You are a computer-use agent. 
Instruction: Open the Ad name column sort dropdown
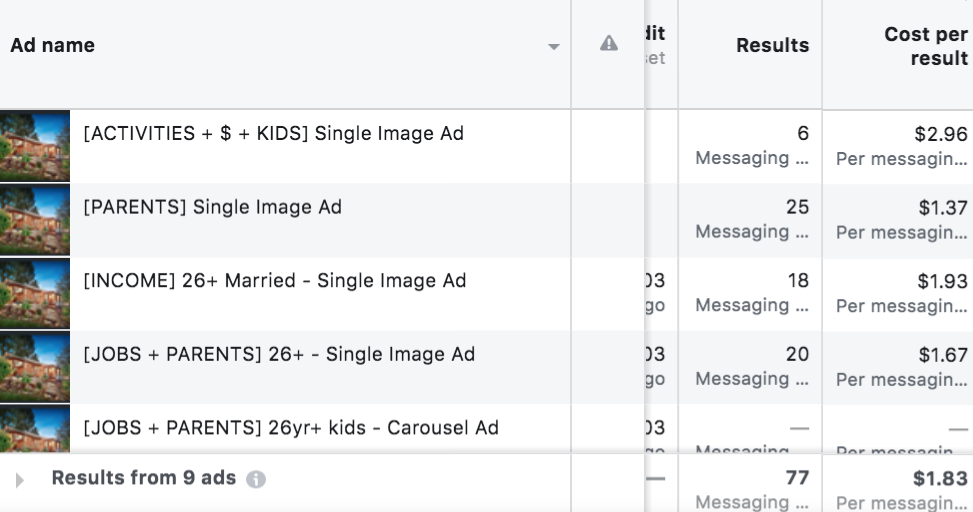(x=554, y=47)
